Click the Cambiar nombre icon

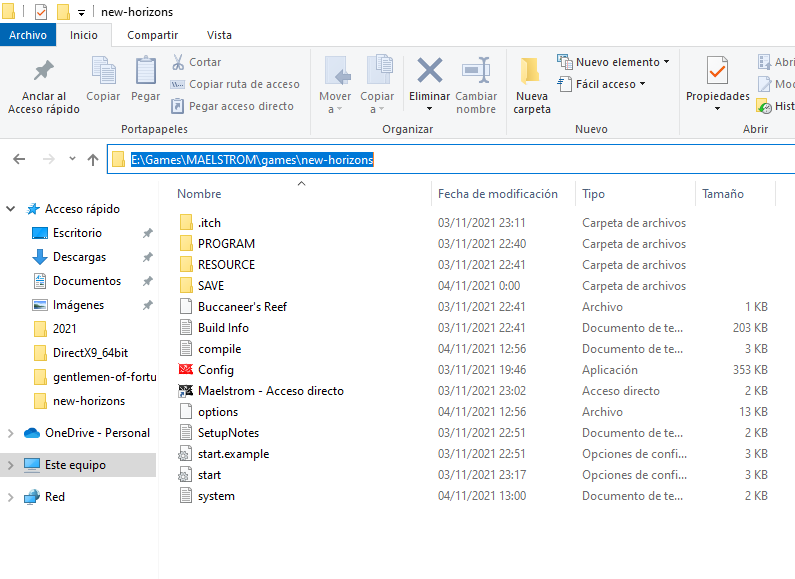point(476,70)
